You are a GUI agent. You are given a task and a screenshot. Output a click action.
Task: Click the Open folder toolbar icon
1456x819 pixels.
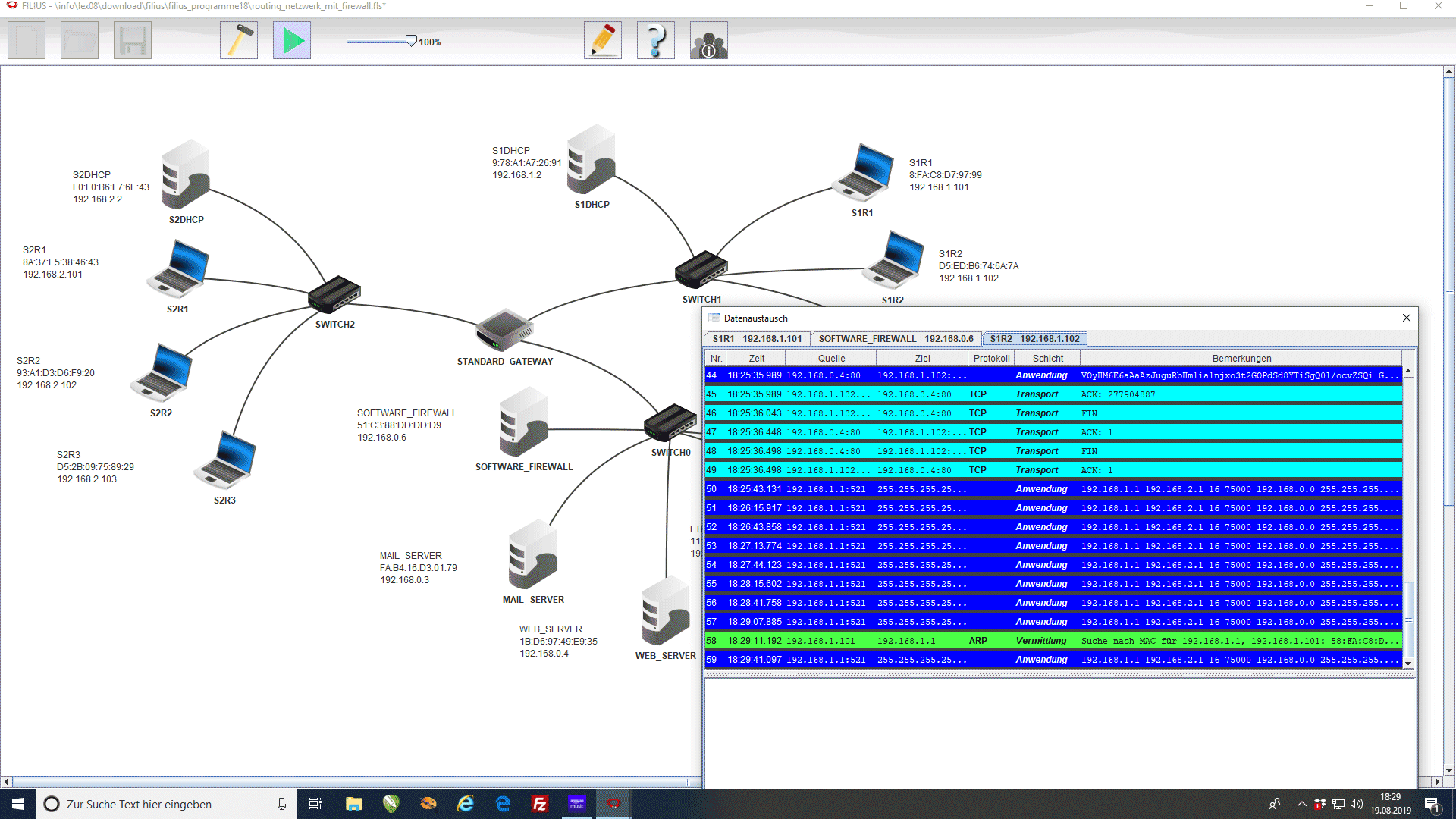coord(80,40)
